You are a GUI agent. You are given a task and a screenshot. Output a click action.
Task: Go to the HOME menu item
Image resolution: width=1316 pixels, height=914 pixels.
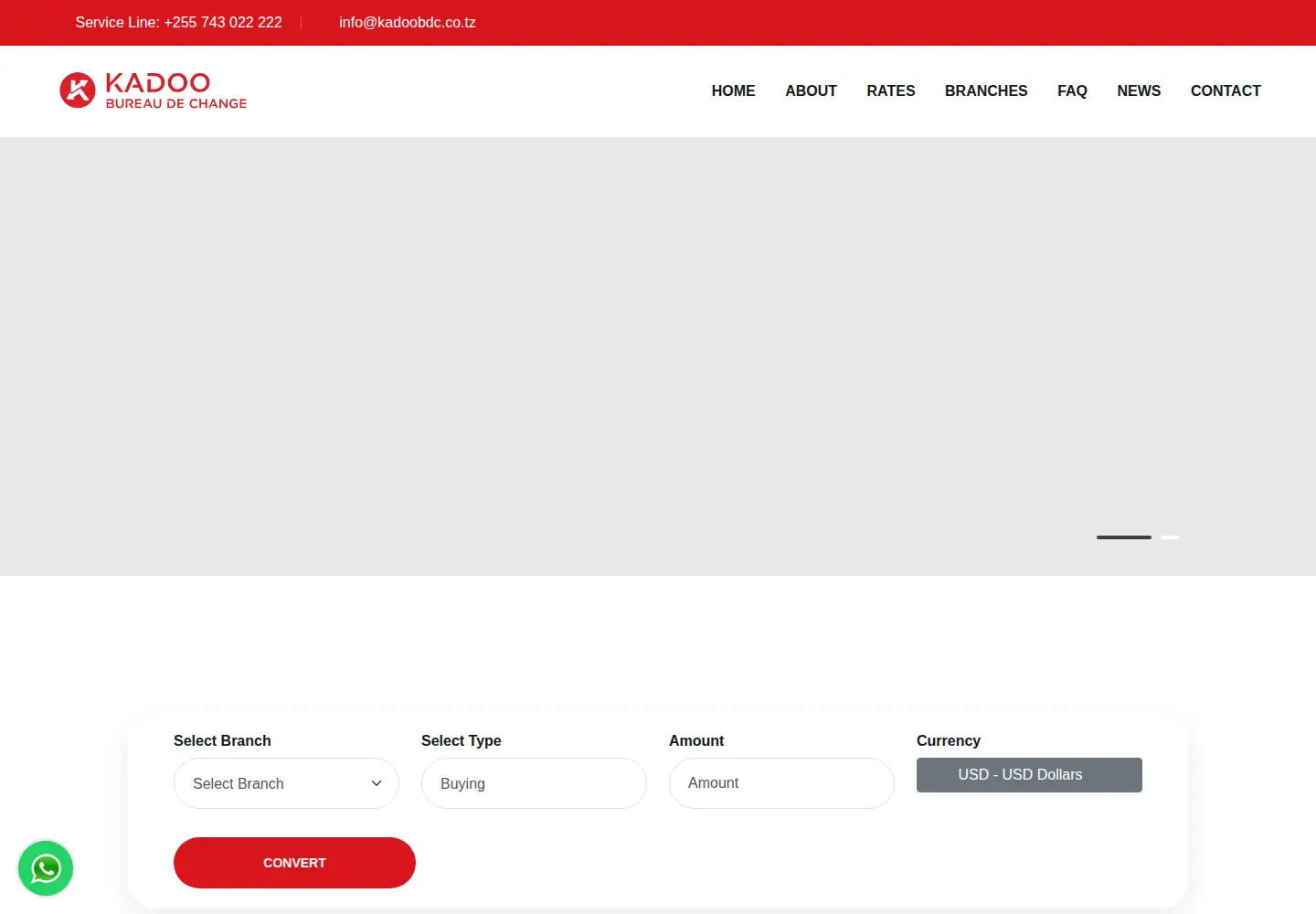pyautogui.click(x=734, y=90)
